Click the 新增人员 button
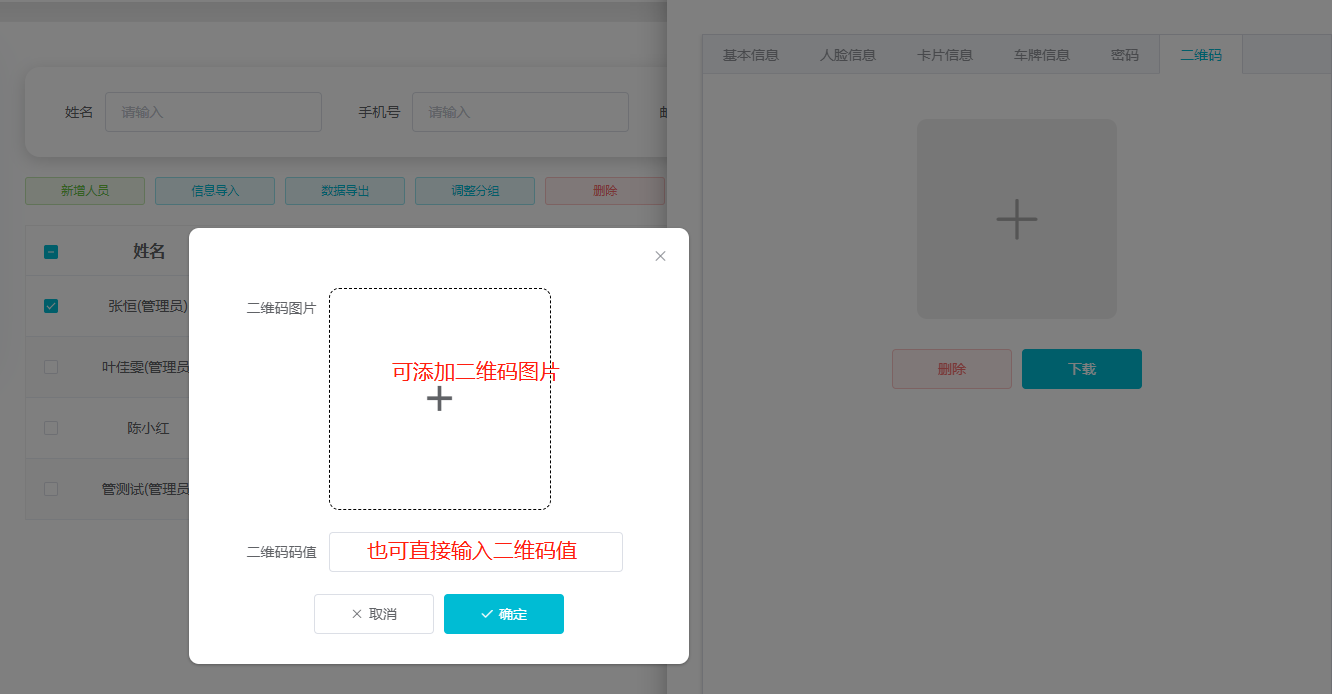The width and height of the screenshot is (1332, 694). 85,191
